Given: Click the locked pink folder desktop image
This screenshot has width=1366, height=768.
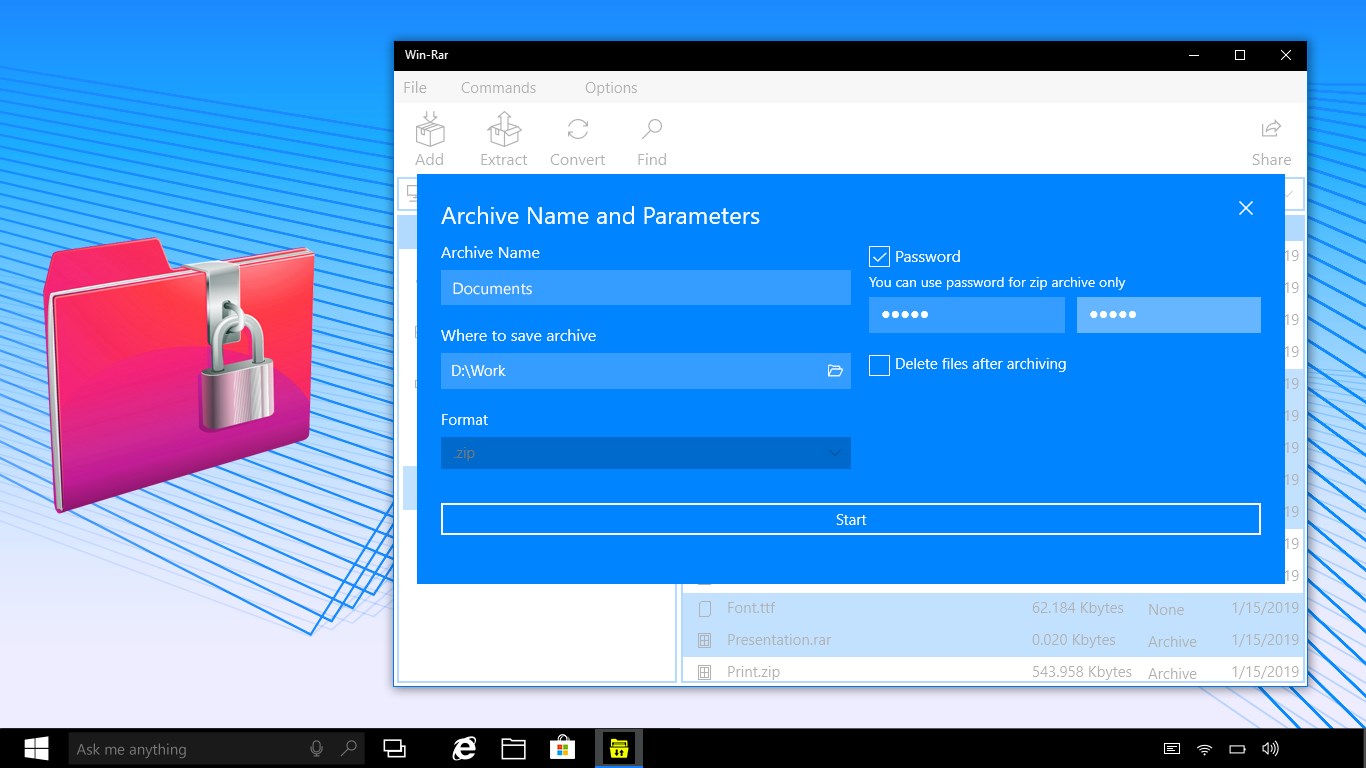Looking at the screenshot, I should pyautogui.click(x=180, y=374).
